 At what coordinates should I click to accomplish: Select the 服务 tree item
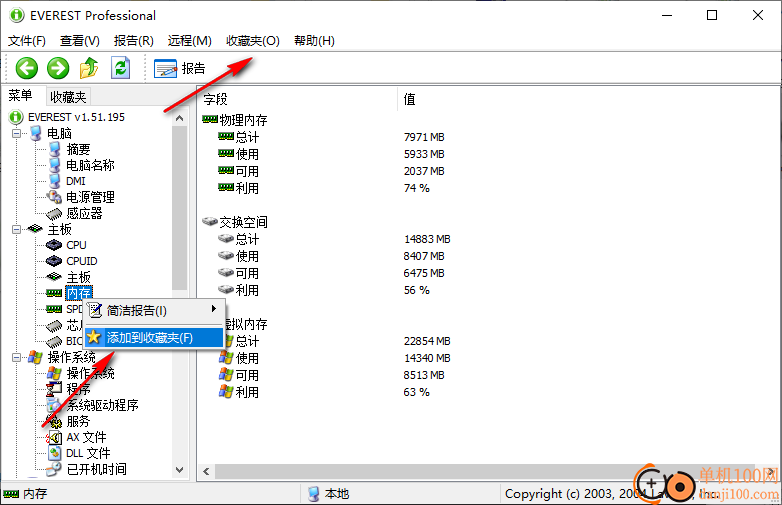78,421
